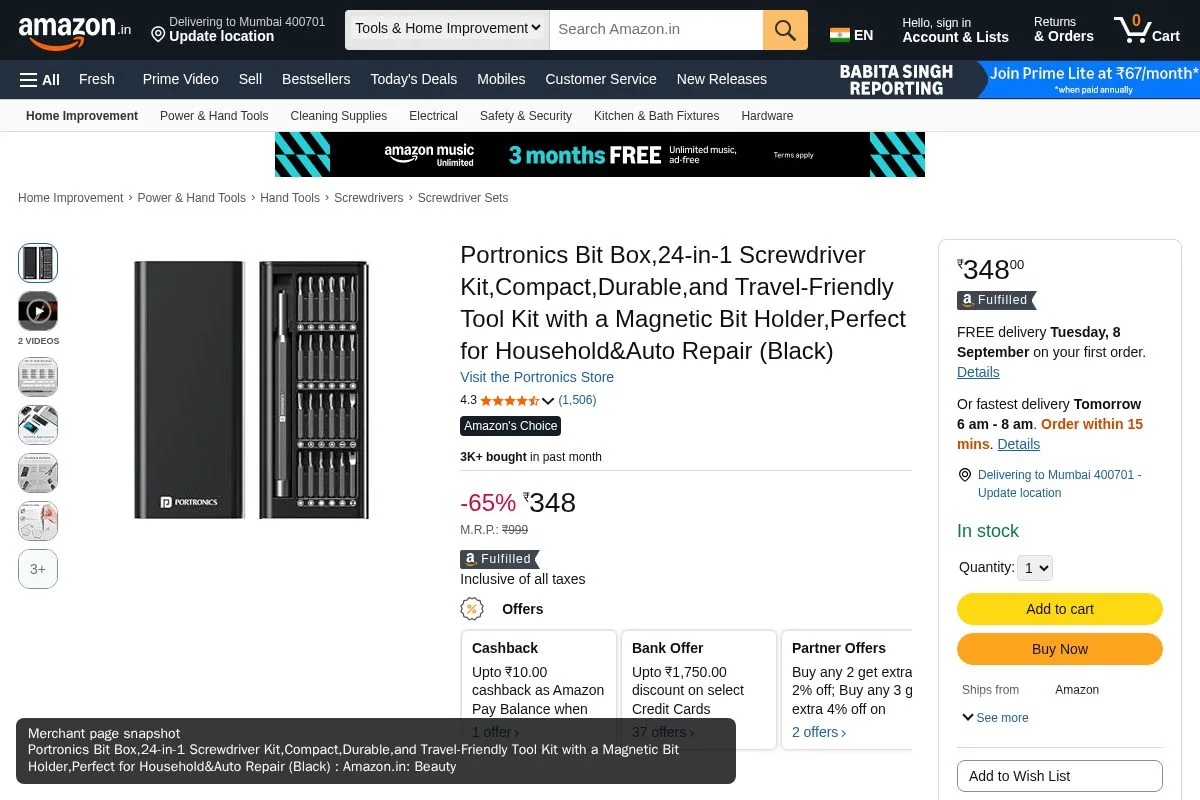The height and width of the screenshot is (800, 1200).
Task: Open the All hamburger menu
Action: click(40, 79)
